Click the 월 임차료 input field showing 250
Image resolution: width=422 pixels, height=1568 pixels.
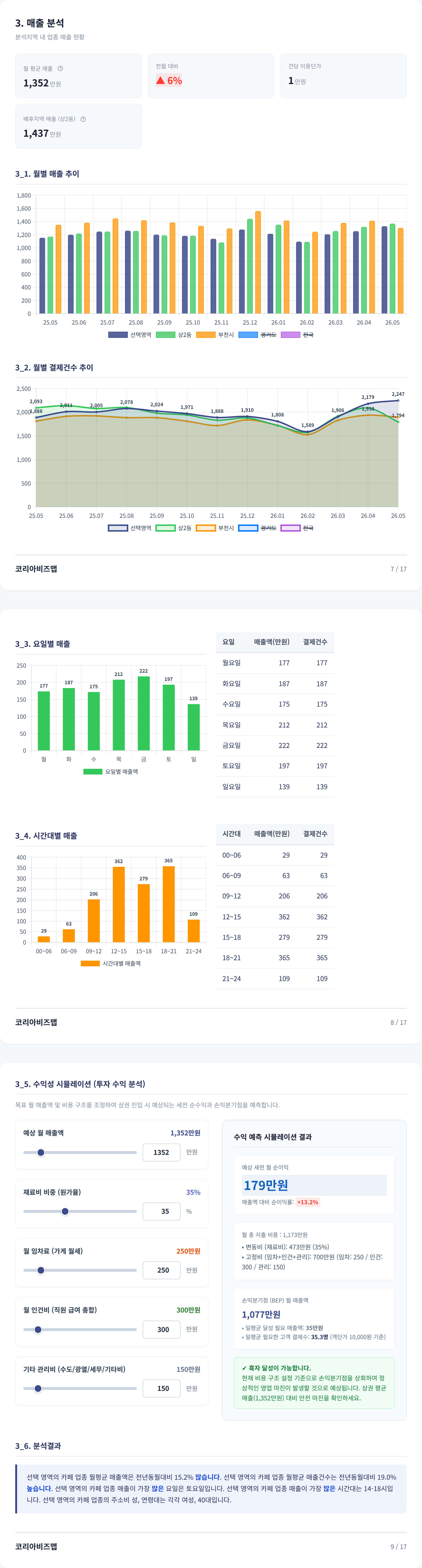[x=161, y=1270]
